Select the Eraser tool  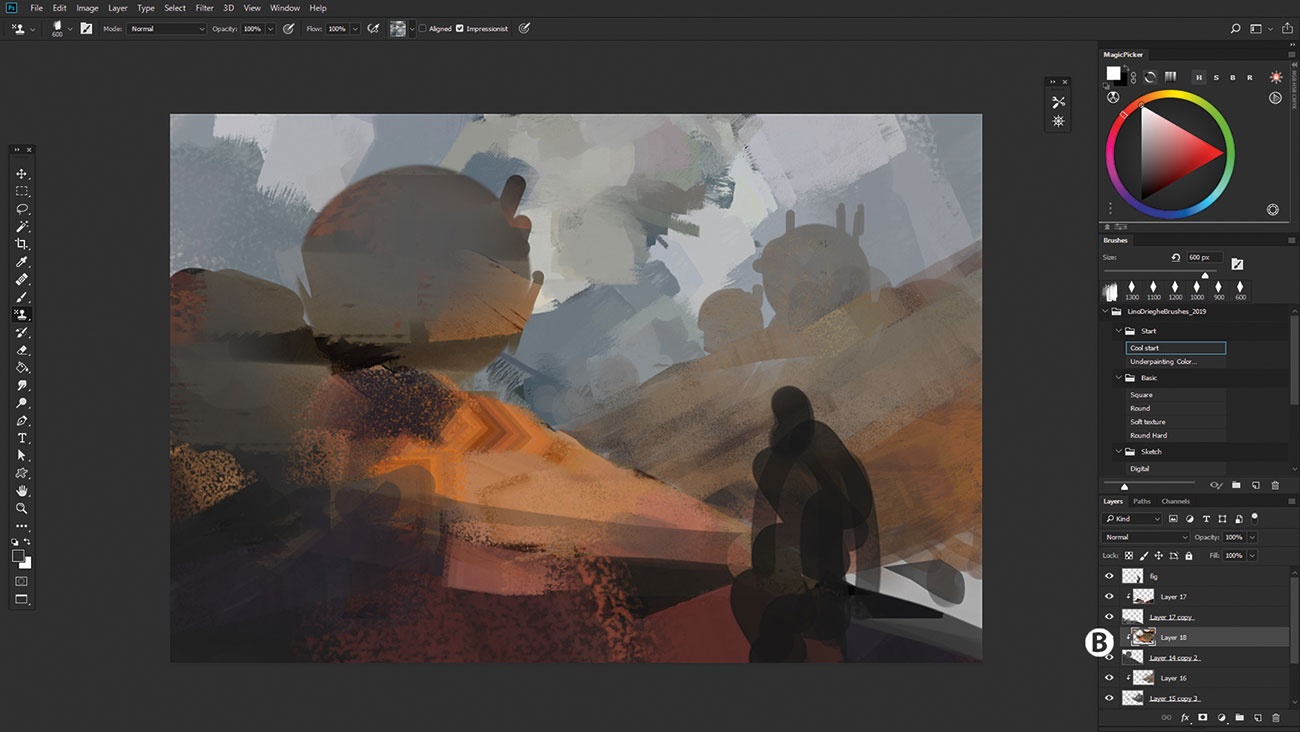click(x=21, y=350)
